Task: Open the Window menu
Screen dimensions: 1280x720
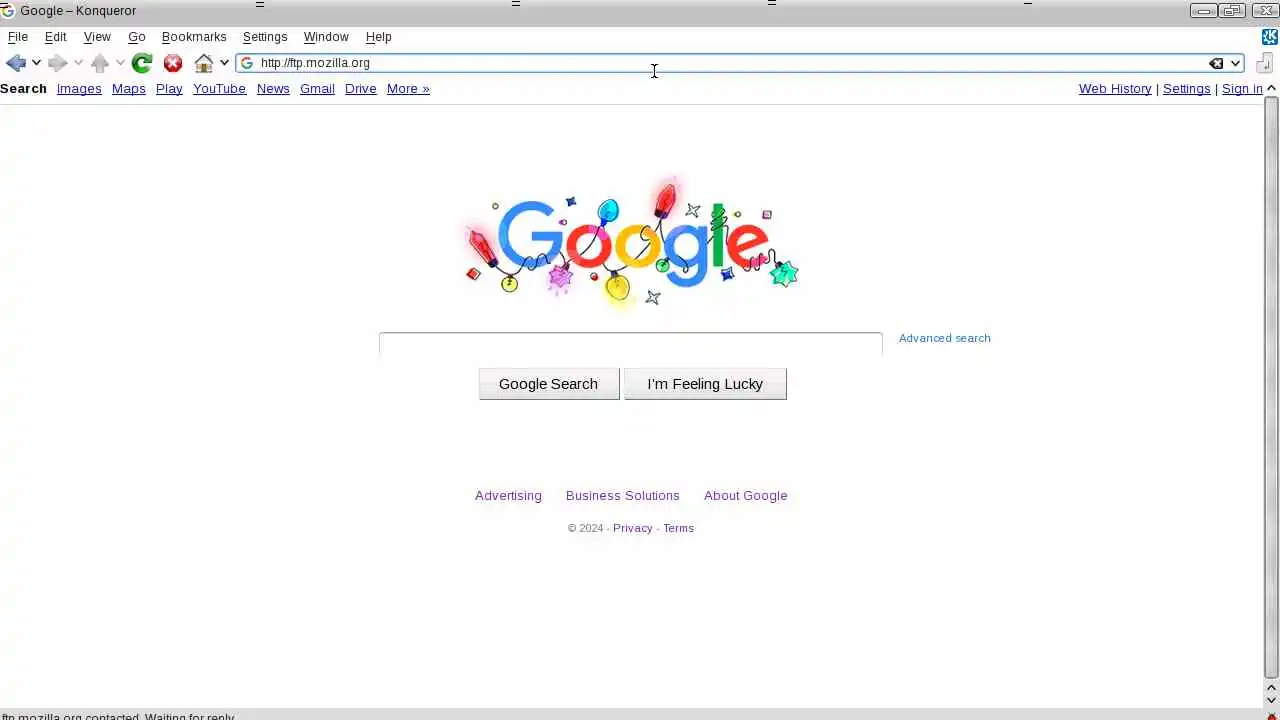Action: (326, 37)
